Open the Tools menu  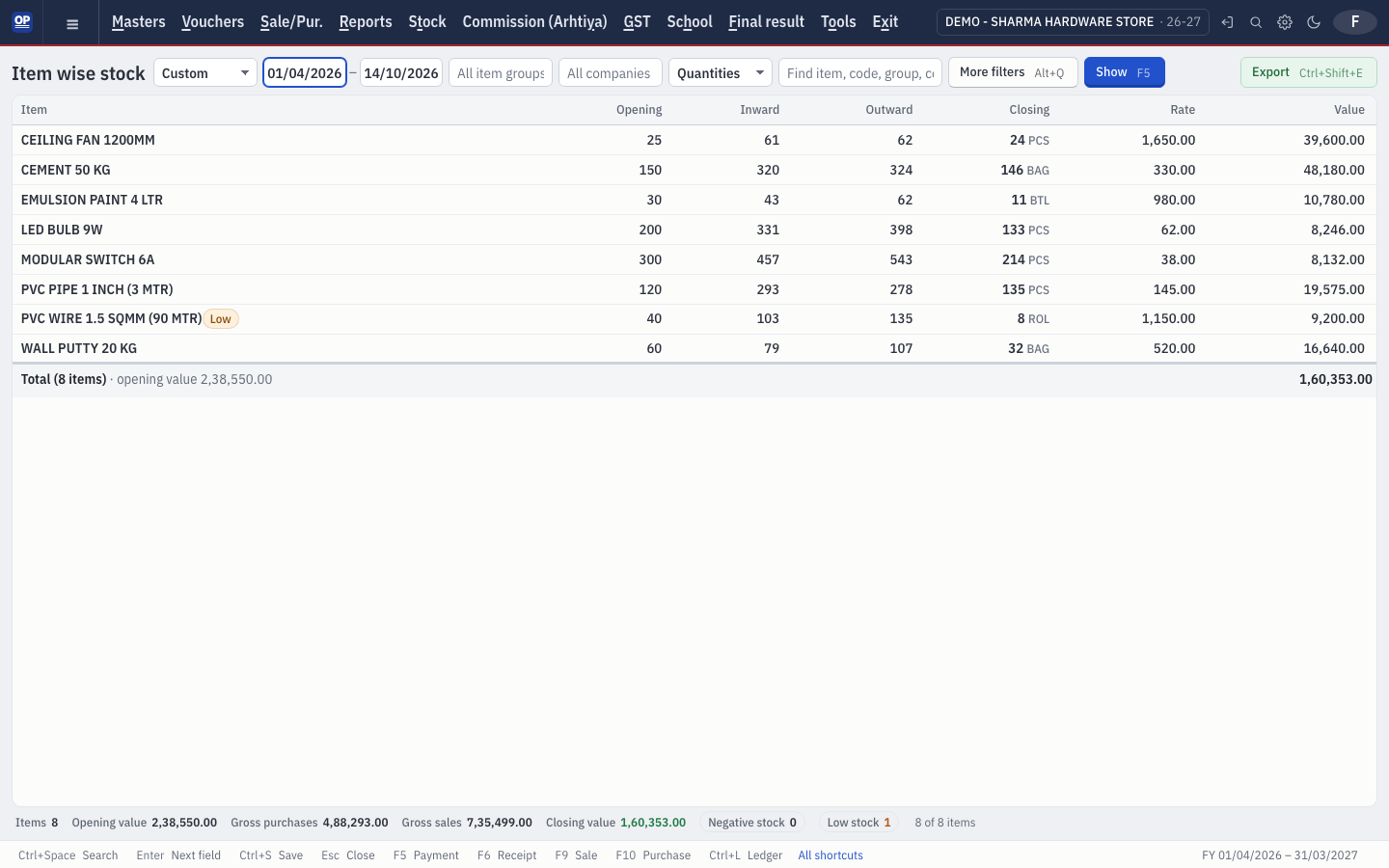[838, 22]
